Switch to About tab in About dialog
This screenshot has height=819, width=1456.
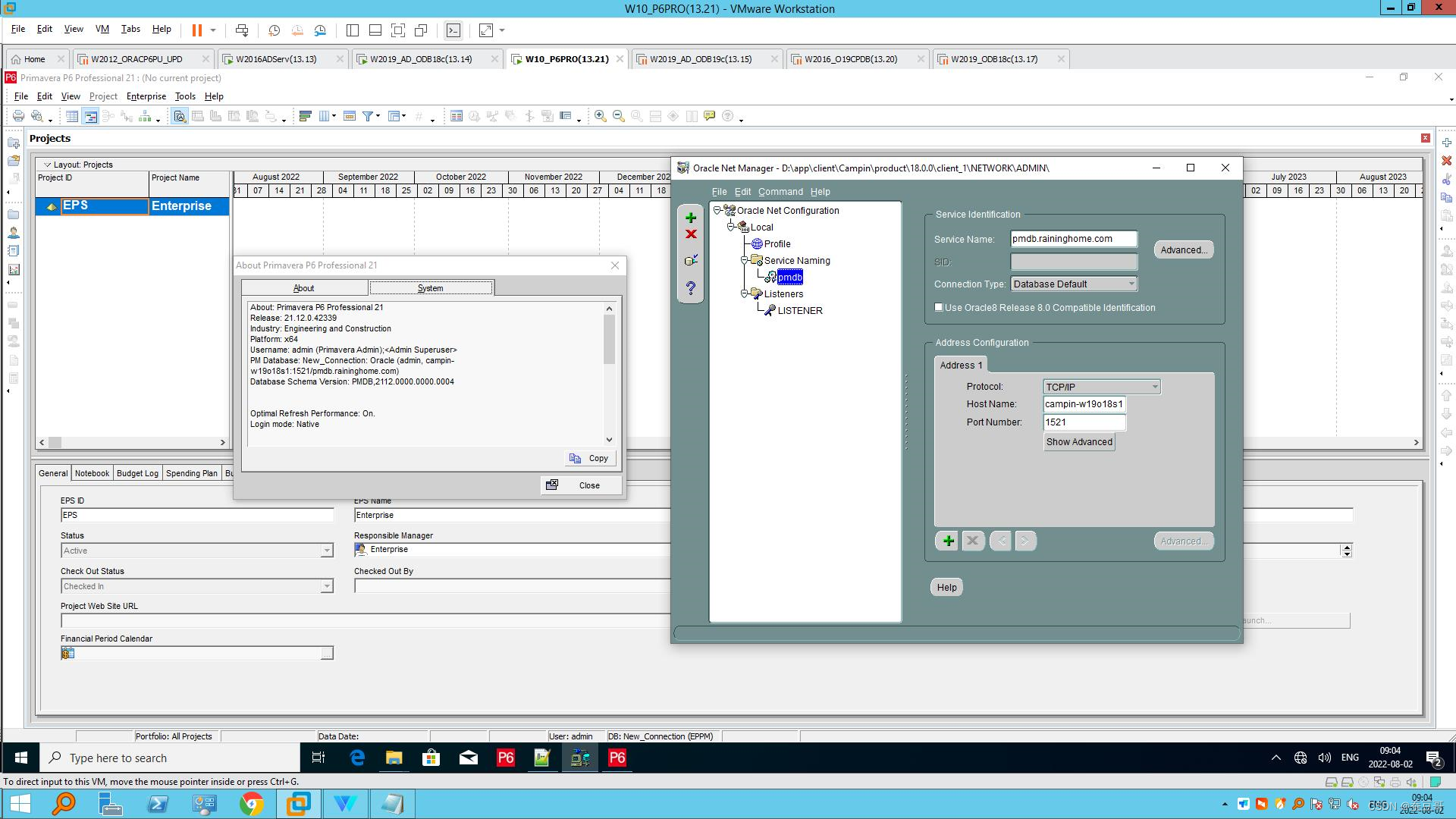304,288
